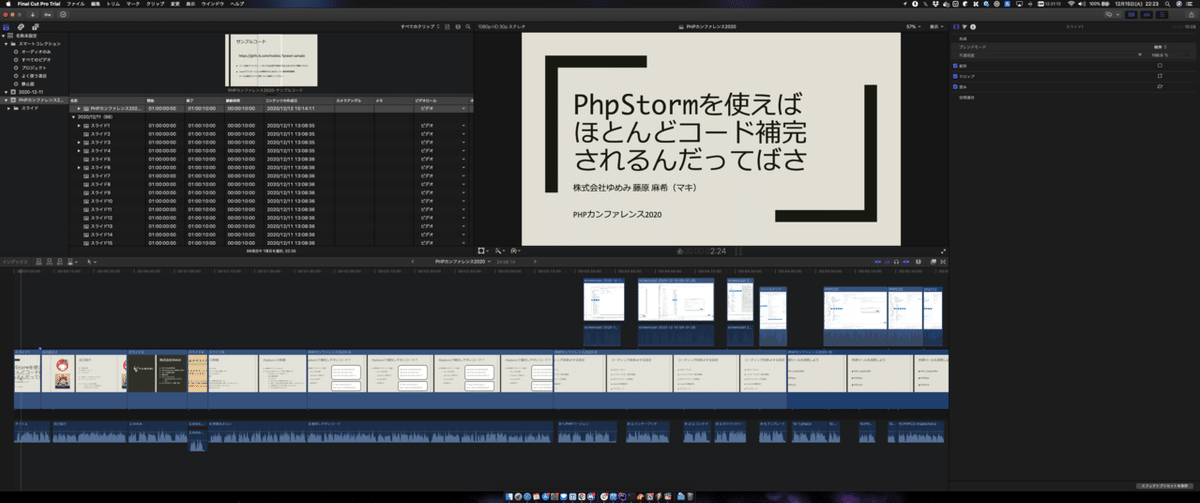This screenshot has height=503, width=1200.
Task: Open clip appearance options in browser
Action: click(458, 26)
